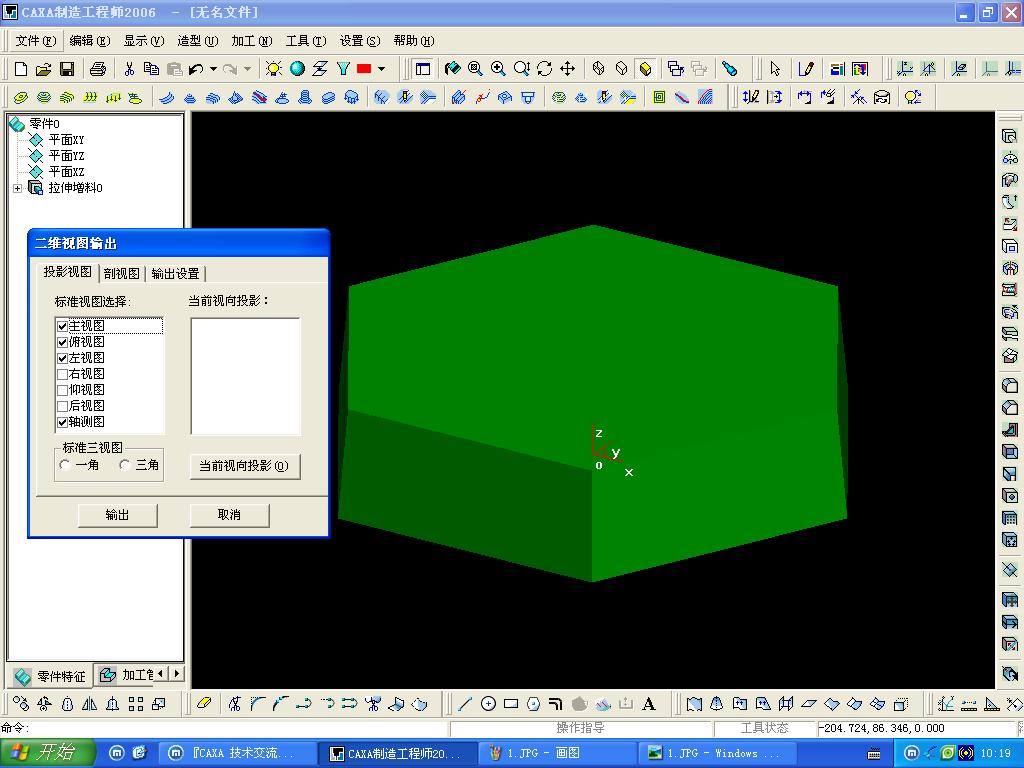The height and width of the screenshot is (768, 1024).
Task: Open the 设置(S) menu
Action: [359, 40]
